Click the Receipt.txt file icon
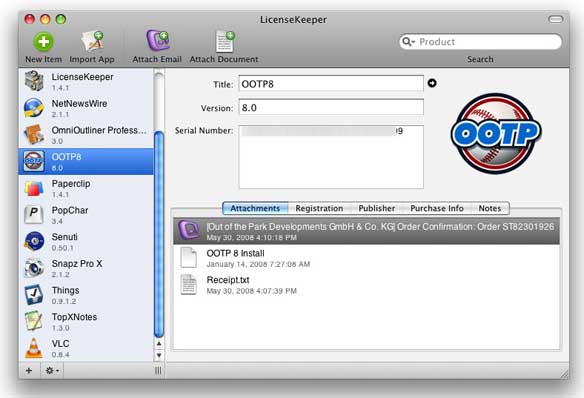 [x=189, y=284]
